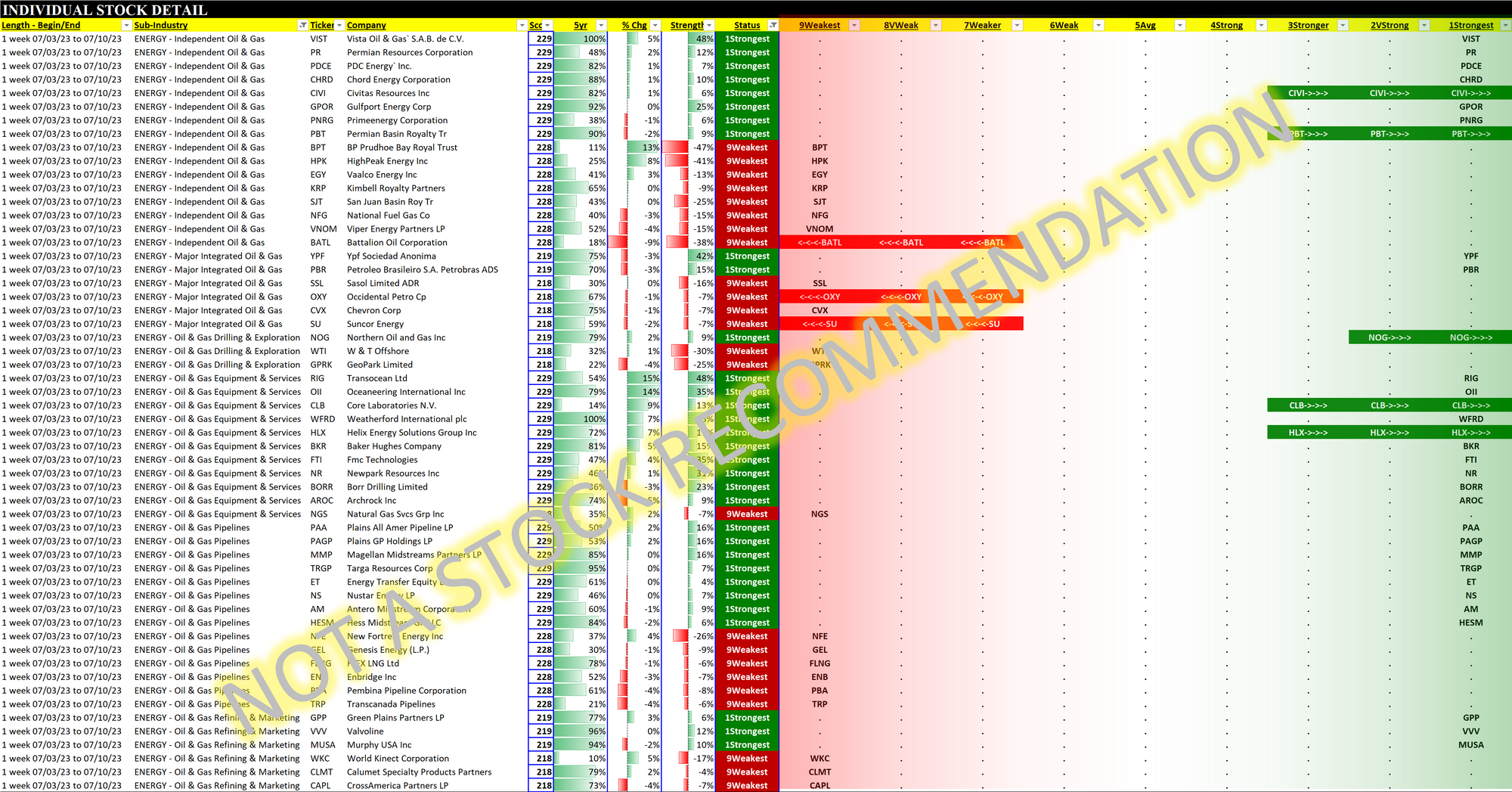The width and height of the screenshot is (1512, 792).
Task: Click HLX->->-> in the 1Strongest column
Action: (1470, 433)
